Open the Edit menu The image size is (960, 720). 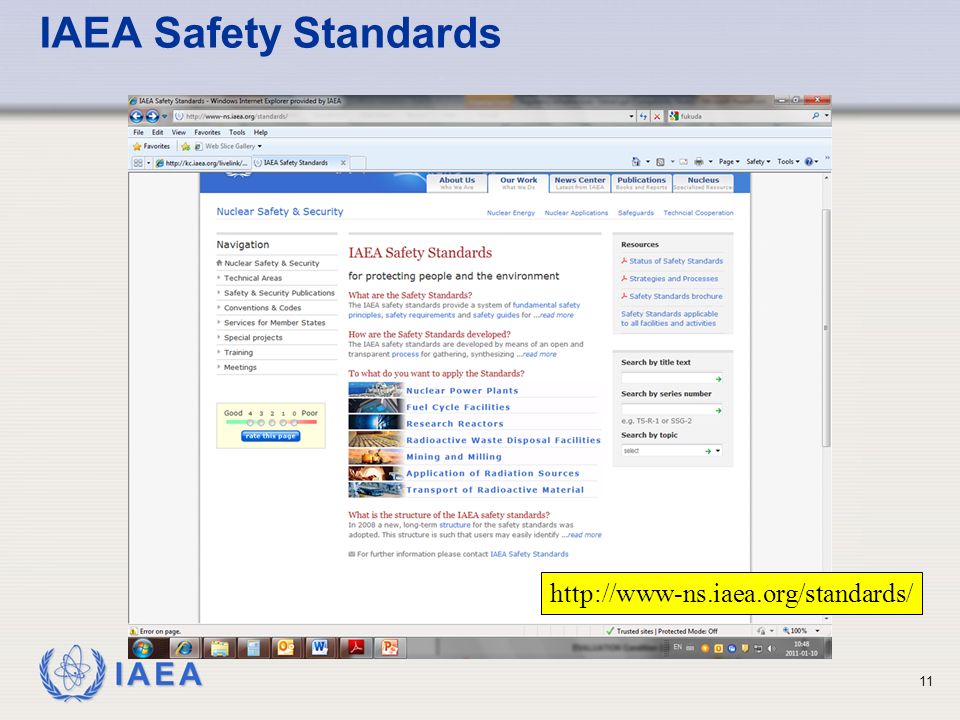click(157, 132)
